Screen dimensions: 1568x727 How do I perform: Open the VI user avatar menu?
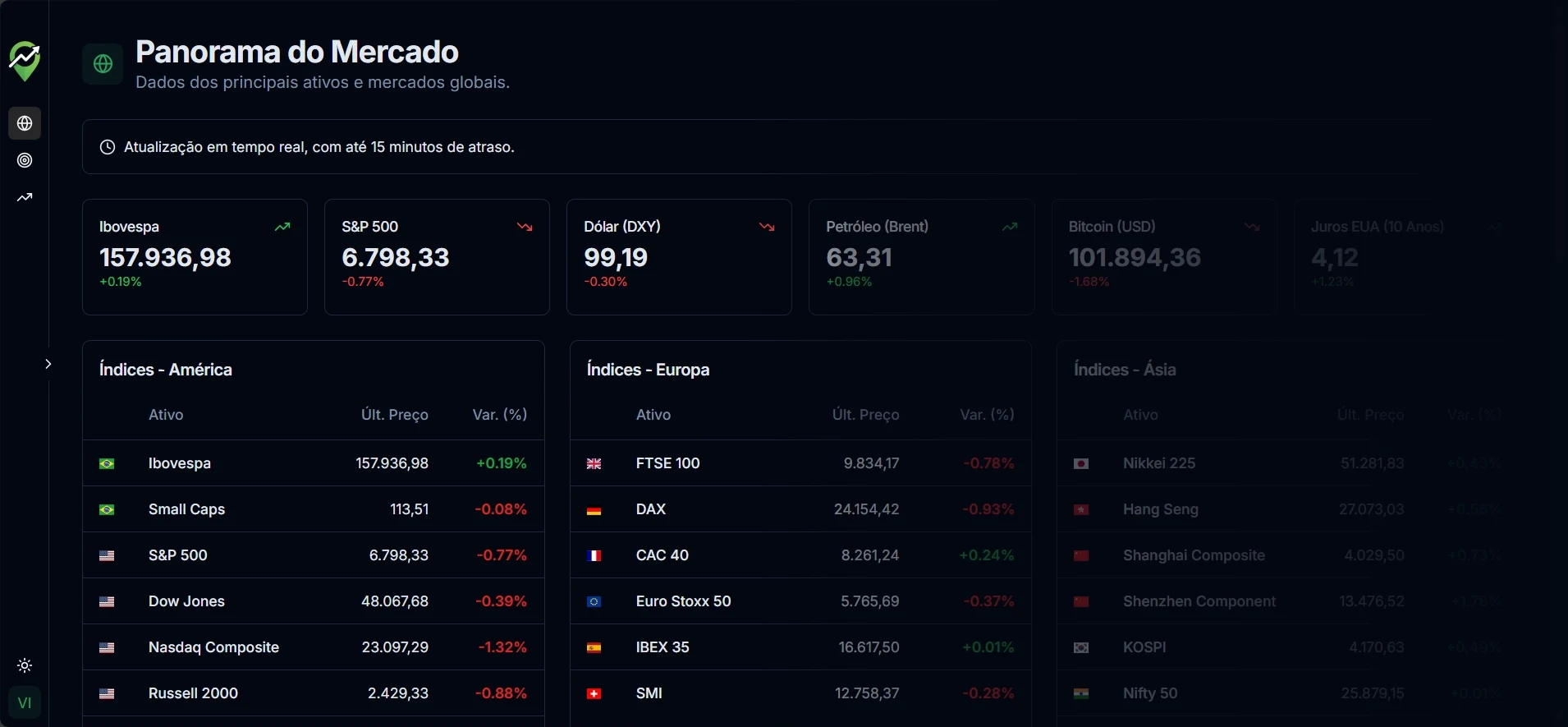click(25, 702)
